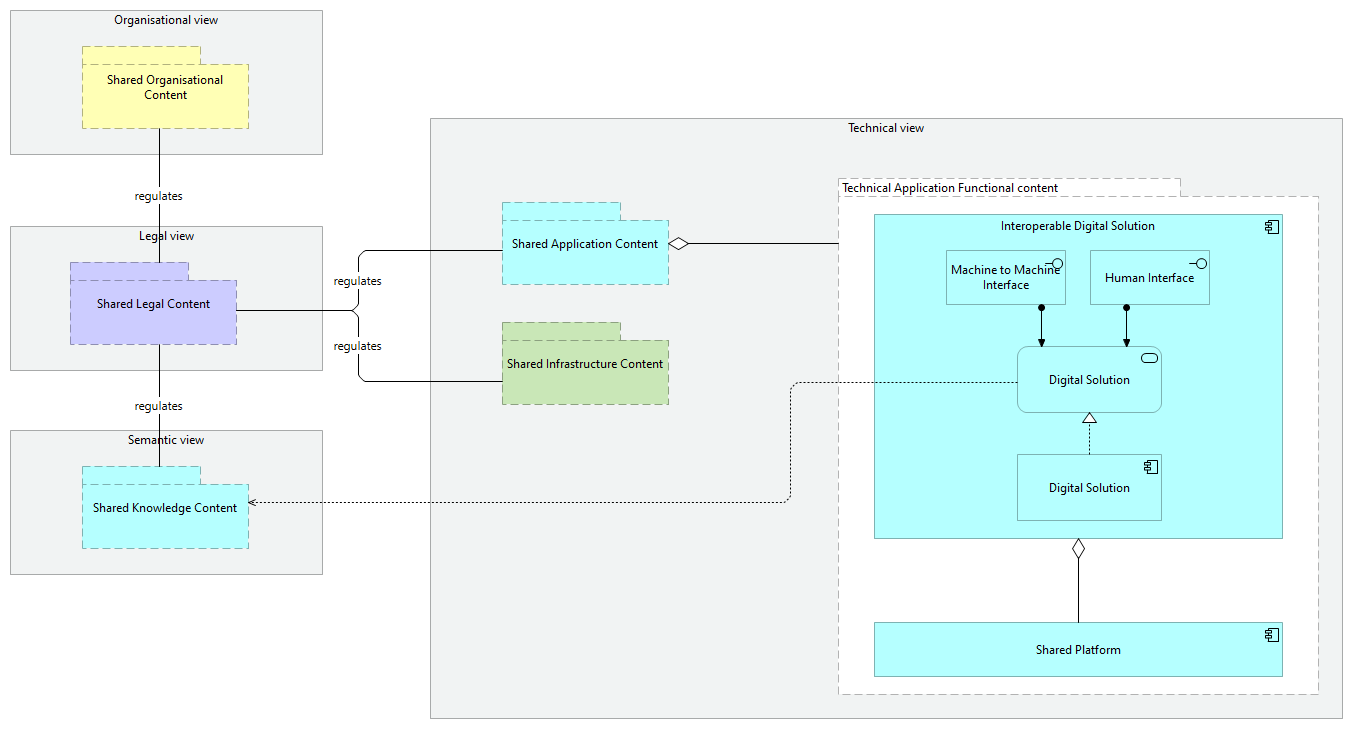Select the Shared Knowledge Content box
The width and height of the screenshot is (1353, 729).
pyautogui.click(x=165, y=508)
